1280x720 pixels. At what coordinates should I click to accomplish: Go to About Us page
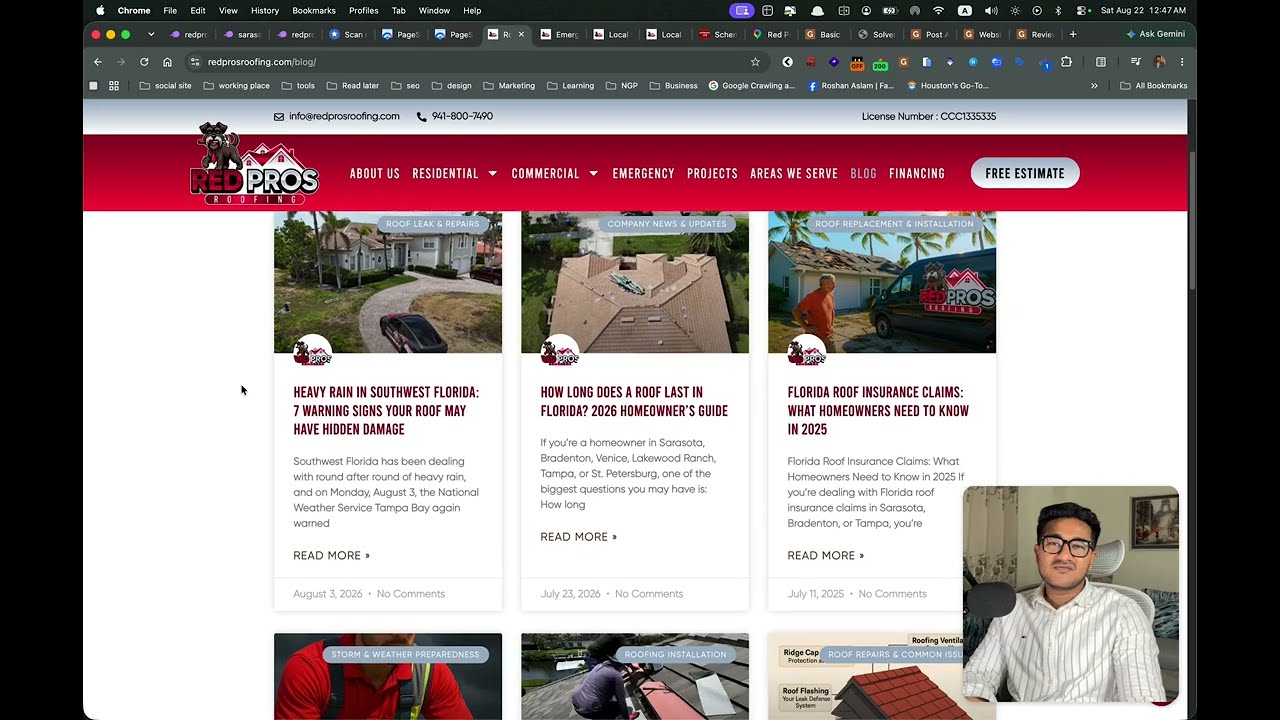pyautogui.click(x=375, y=174)
